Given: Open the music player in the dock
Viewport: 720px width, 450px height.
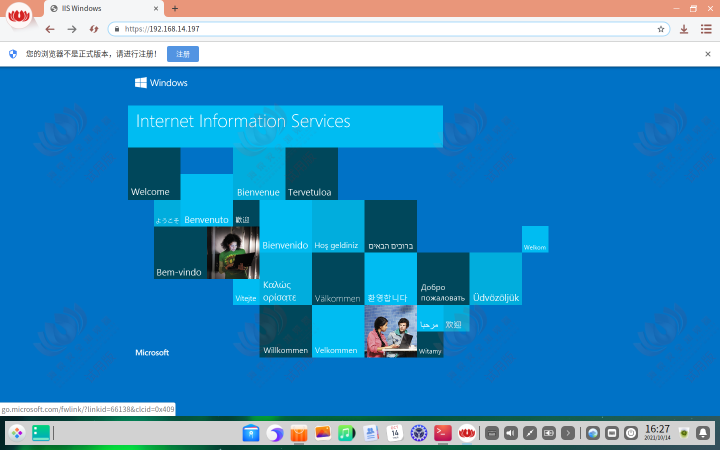Looking at the screenshot, I should point(346,433).
